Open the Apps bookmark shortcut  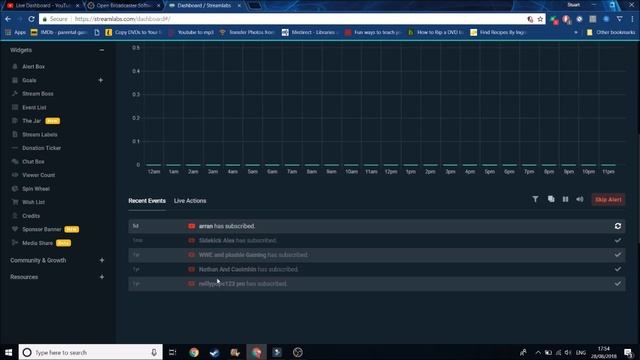(16, 32)
